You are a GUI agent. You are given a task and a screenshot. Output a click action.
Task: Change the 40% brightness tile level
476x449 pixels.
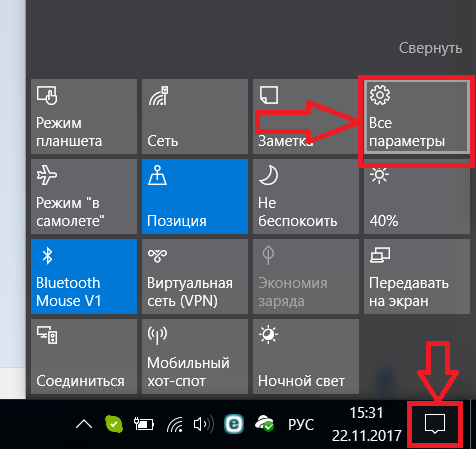point(417,196)
